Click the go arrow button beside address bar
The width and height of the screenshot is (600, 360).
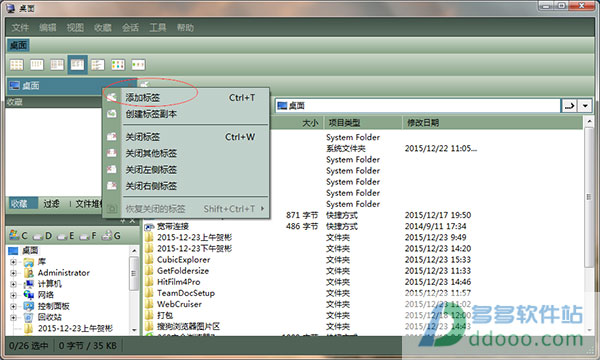click(x=569, y=106)
